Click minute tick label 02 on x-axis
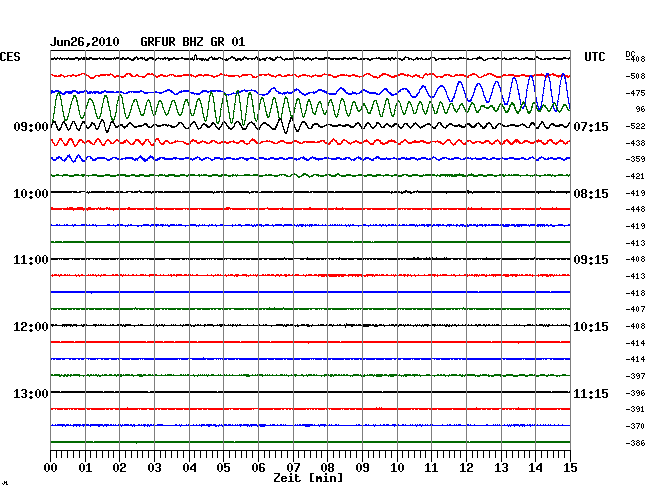 (119, 468)
